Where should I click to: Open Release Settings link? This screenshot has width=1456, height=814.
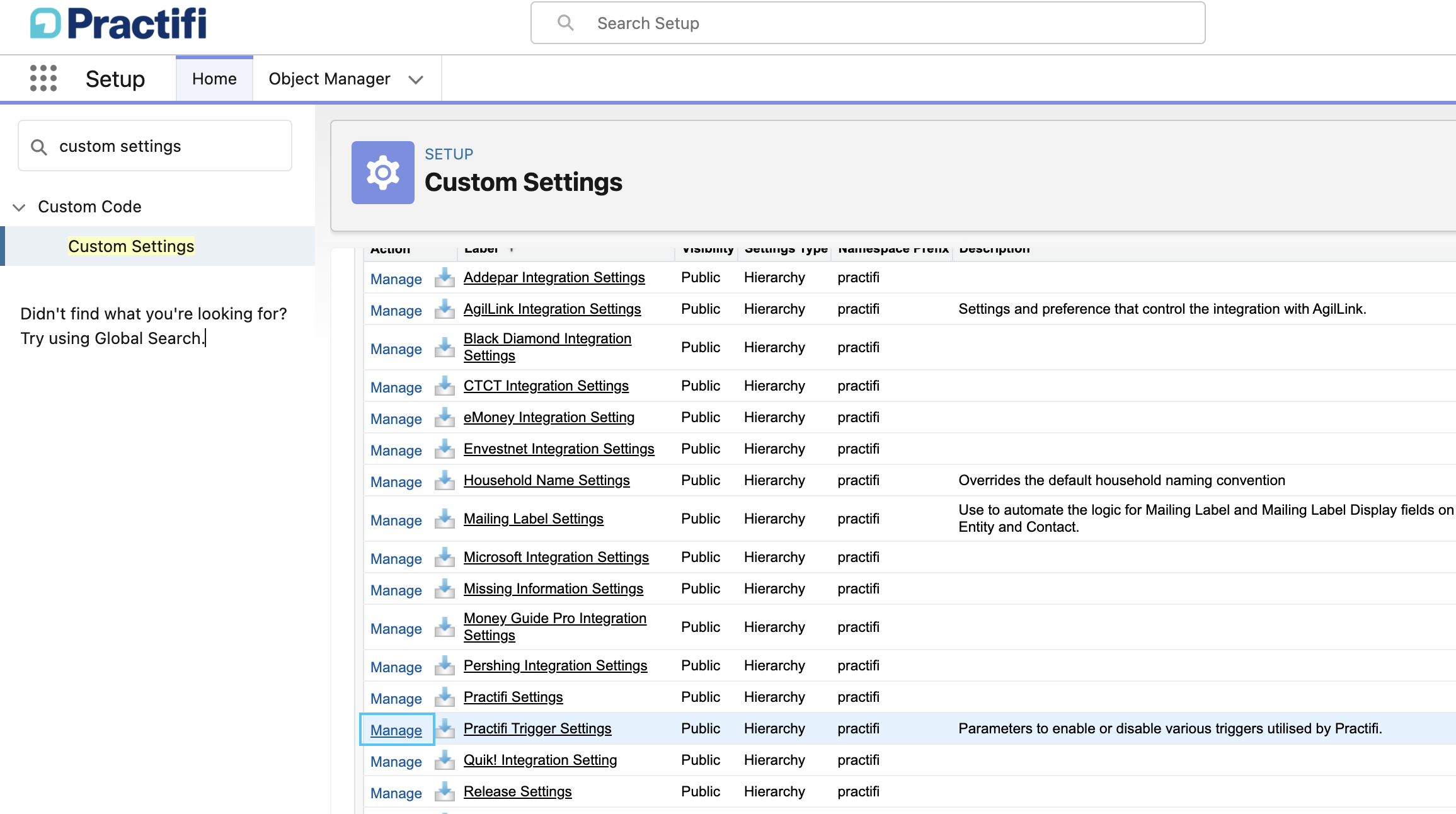[518, 791]
